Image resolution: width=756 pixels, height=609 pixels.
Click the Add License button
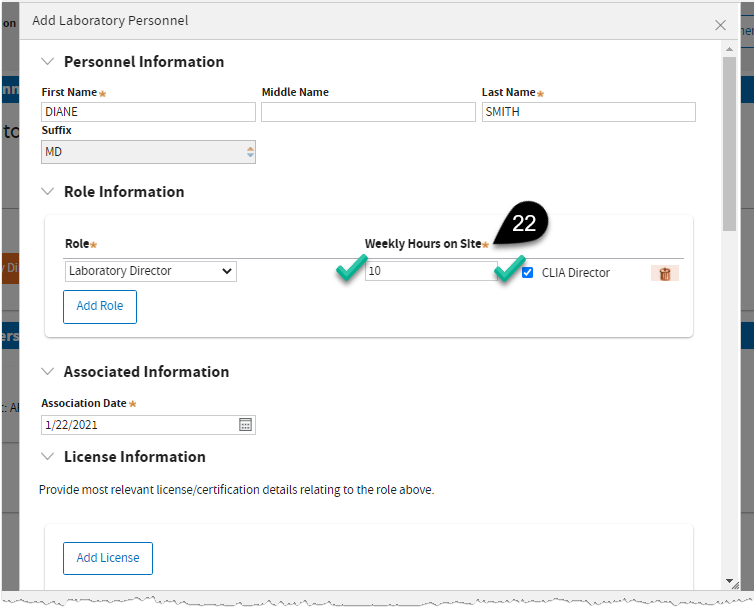point(108,558)
